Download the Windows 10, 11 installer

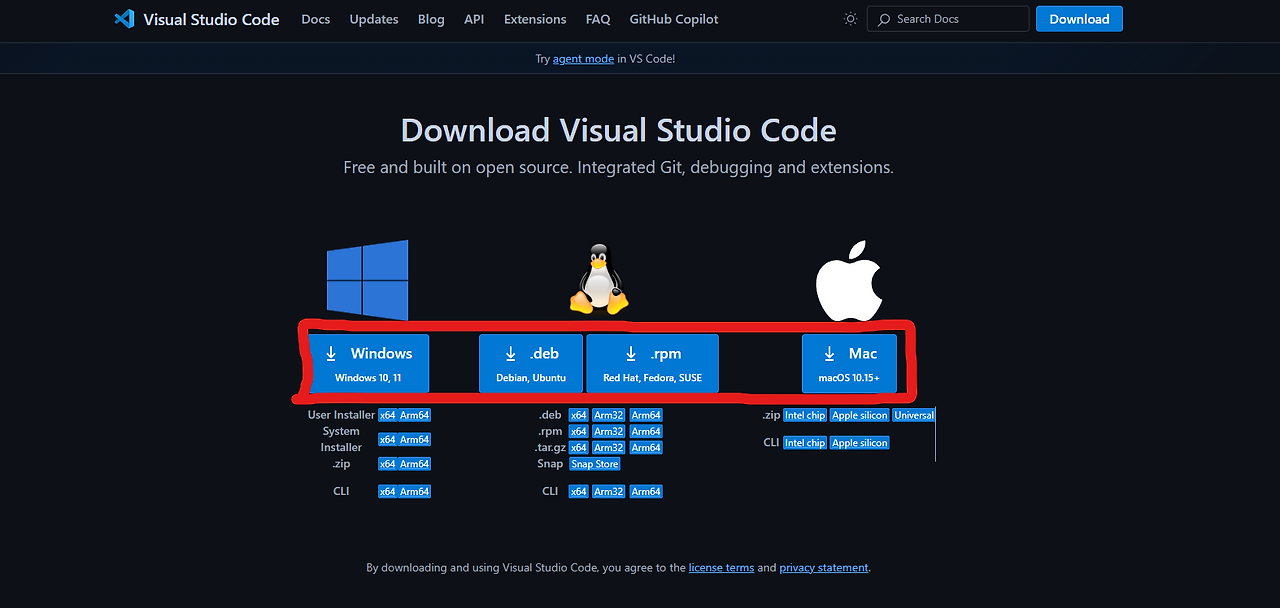click(369, 364)
